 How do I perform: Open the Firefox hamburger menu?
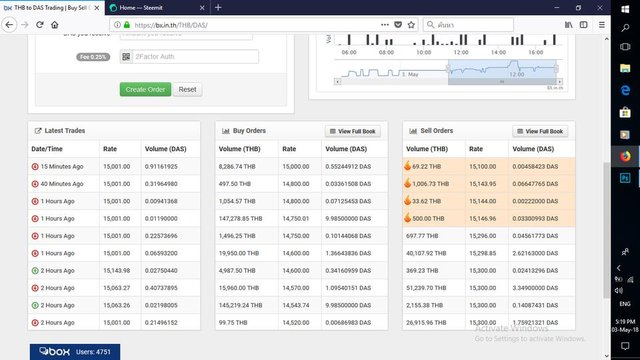602,25
